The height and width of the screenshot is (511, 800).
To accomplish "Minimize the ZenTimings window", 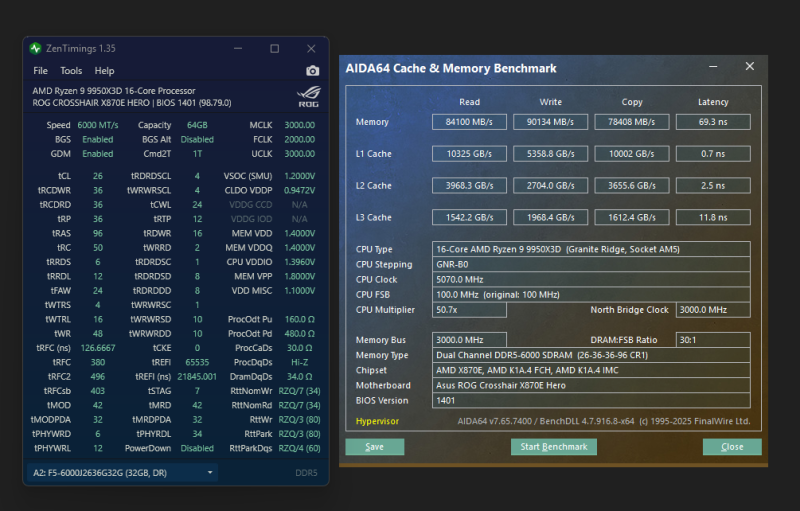I will (238, 48).
